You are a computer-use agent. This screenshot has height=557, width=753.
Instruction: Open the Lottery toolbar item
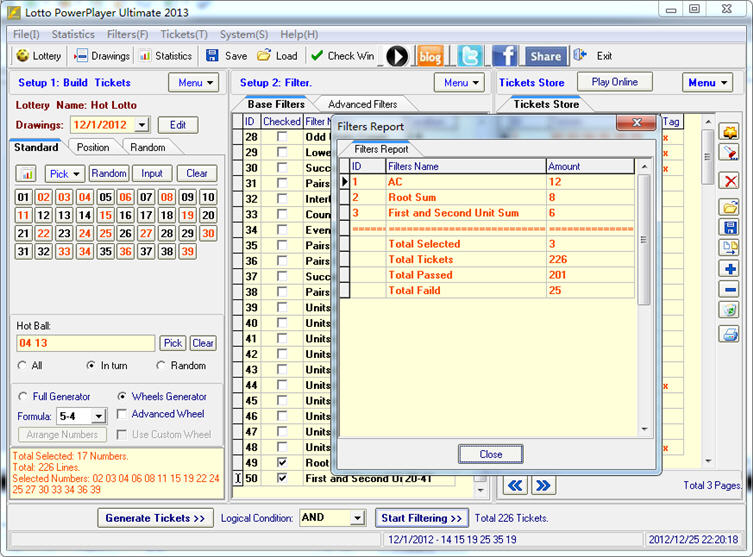click(39, 56)
